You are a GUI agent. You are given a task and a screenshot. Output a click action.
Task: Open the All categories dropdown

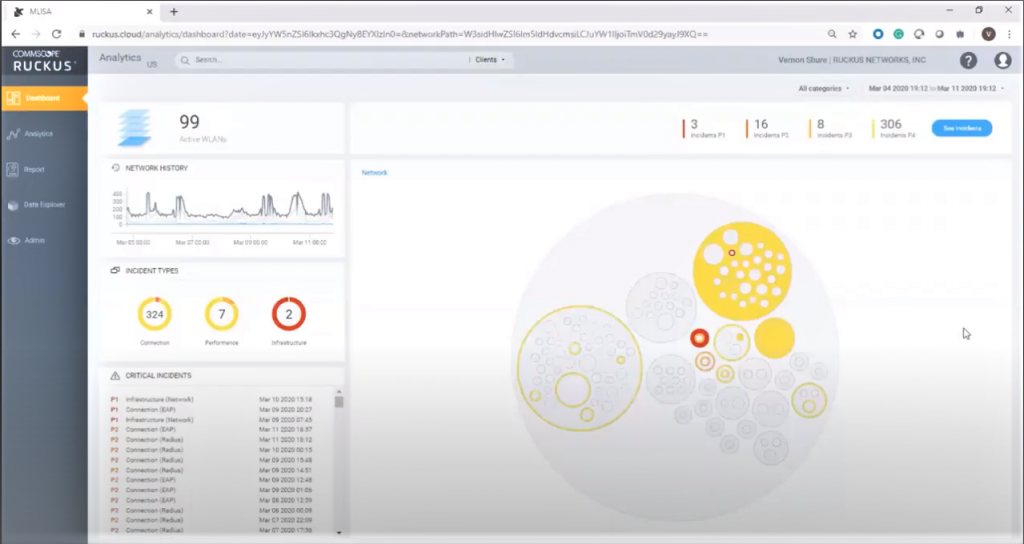click(824, 89)
